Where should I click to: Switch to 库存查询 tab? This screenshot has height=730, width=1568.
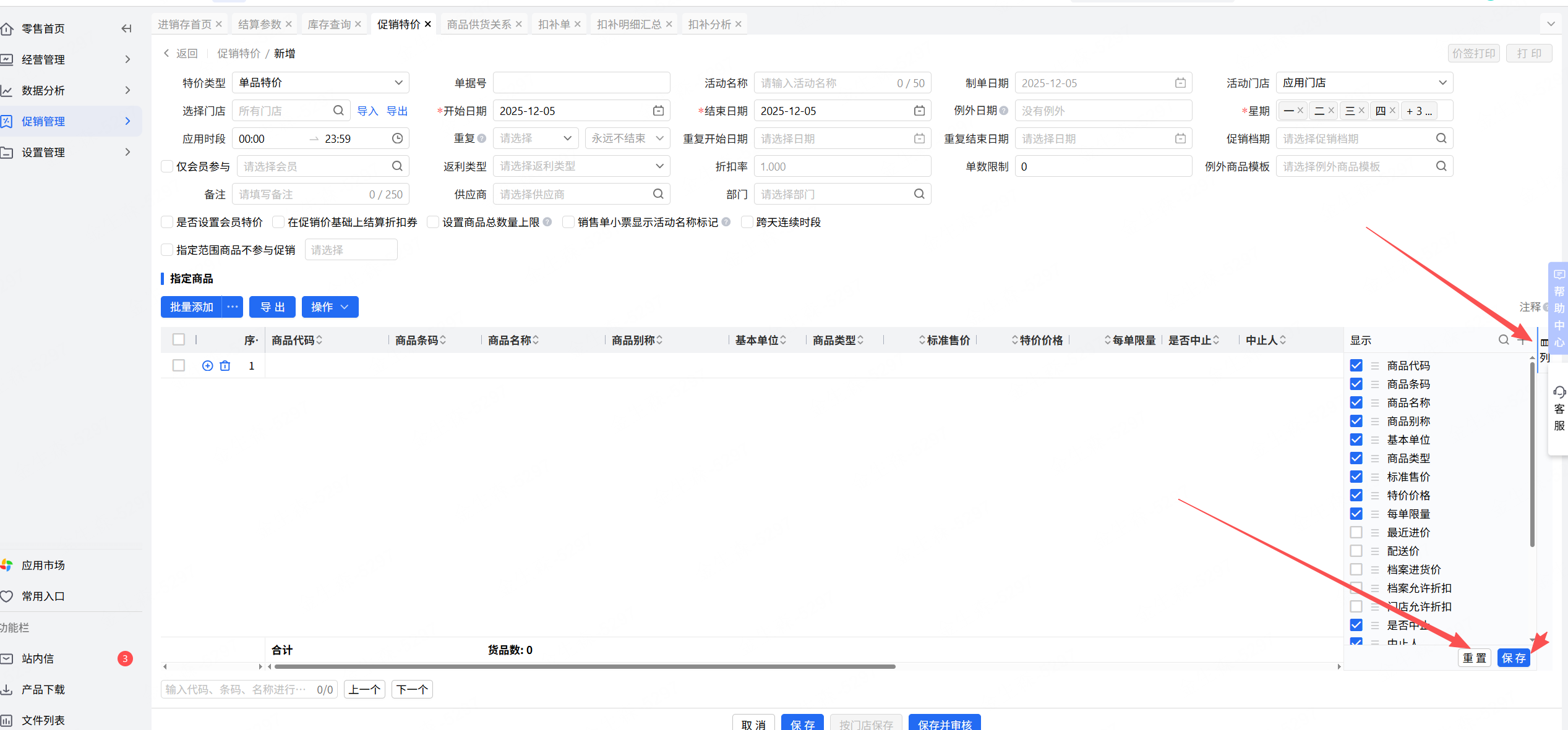click(329, 24)
